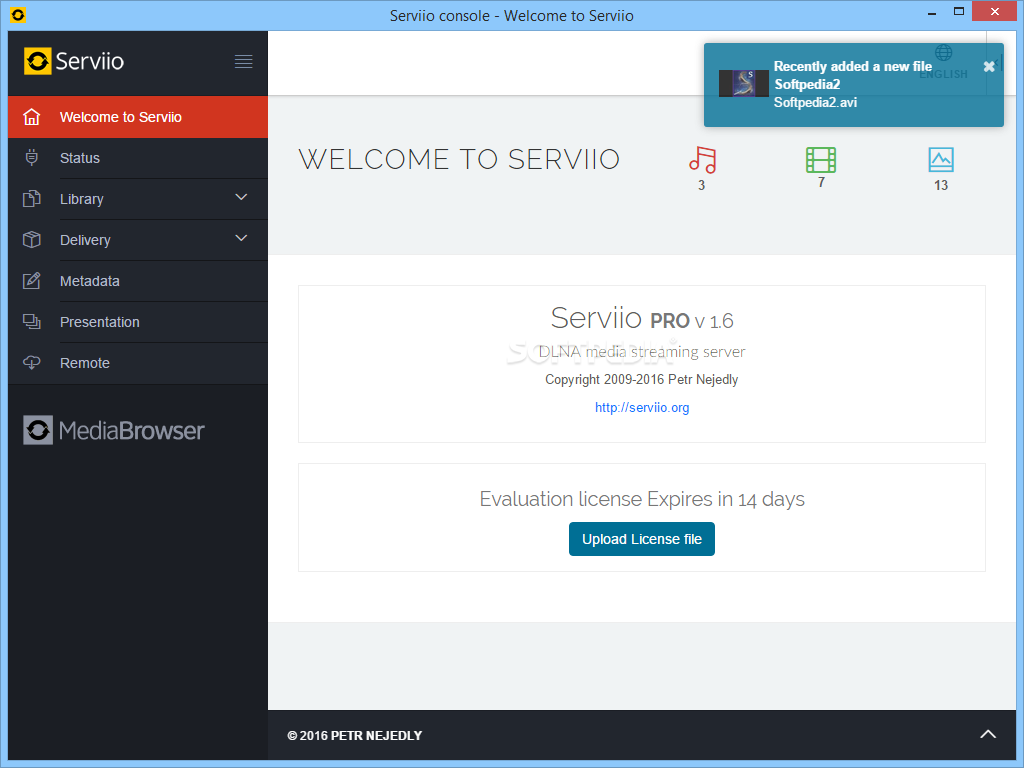The image size is (1024, 768).
Task: Click the Serviio app icon in title bar
Action: [18, 14]
